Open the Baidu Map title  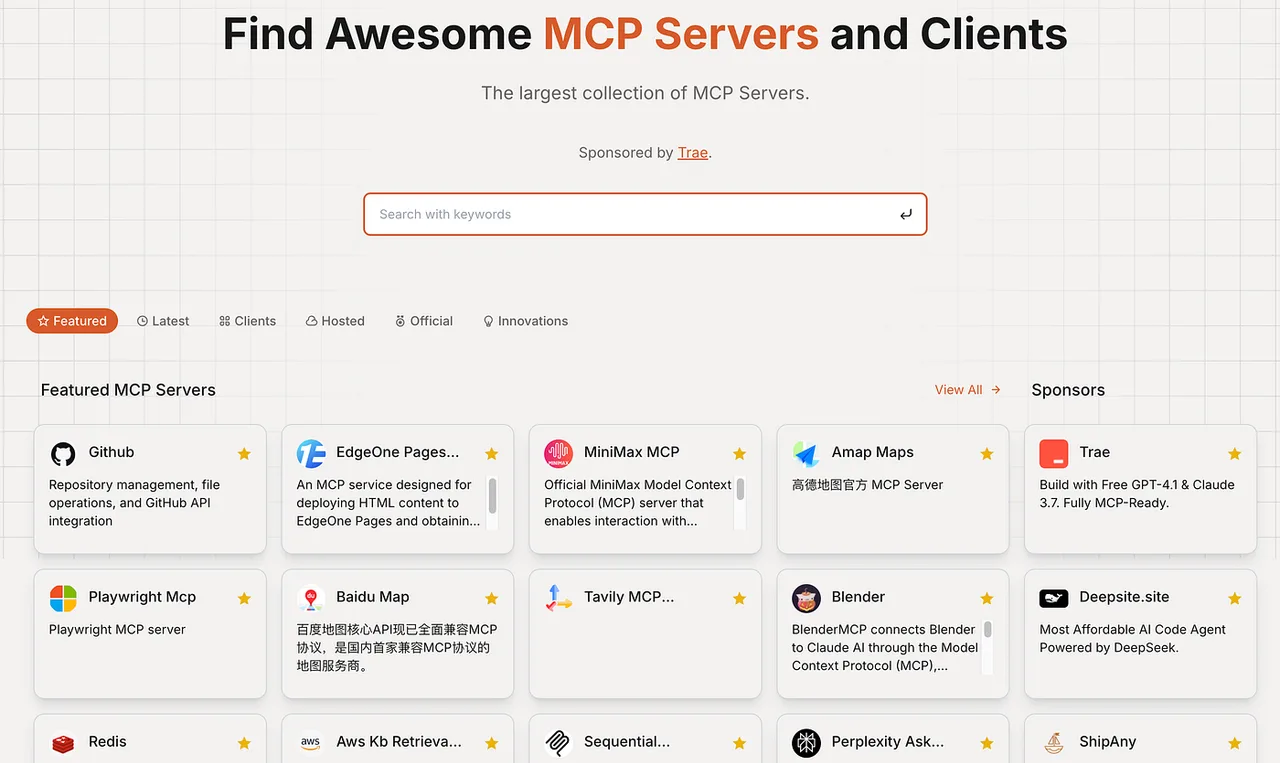373,597
